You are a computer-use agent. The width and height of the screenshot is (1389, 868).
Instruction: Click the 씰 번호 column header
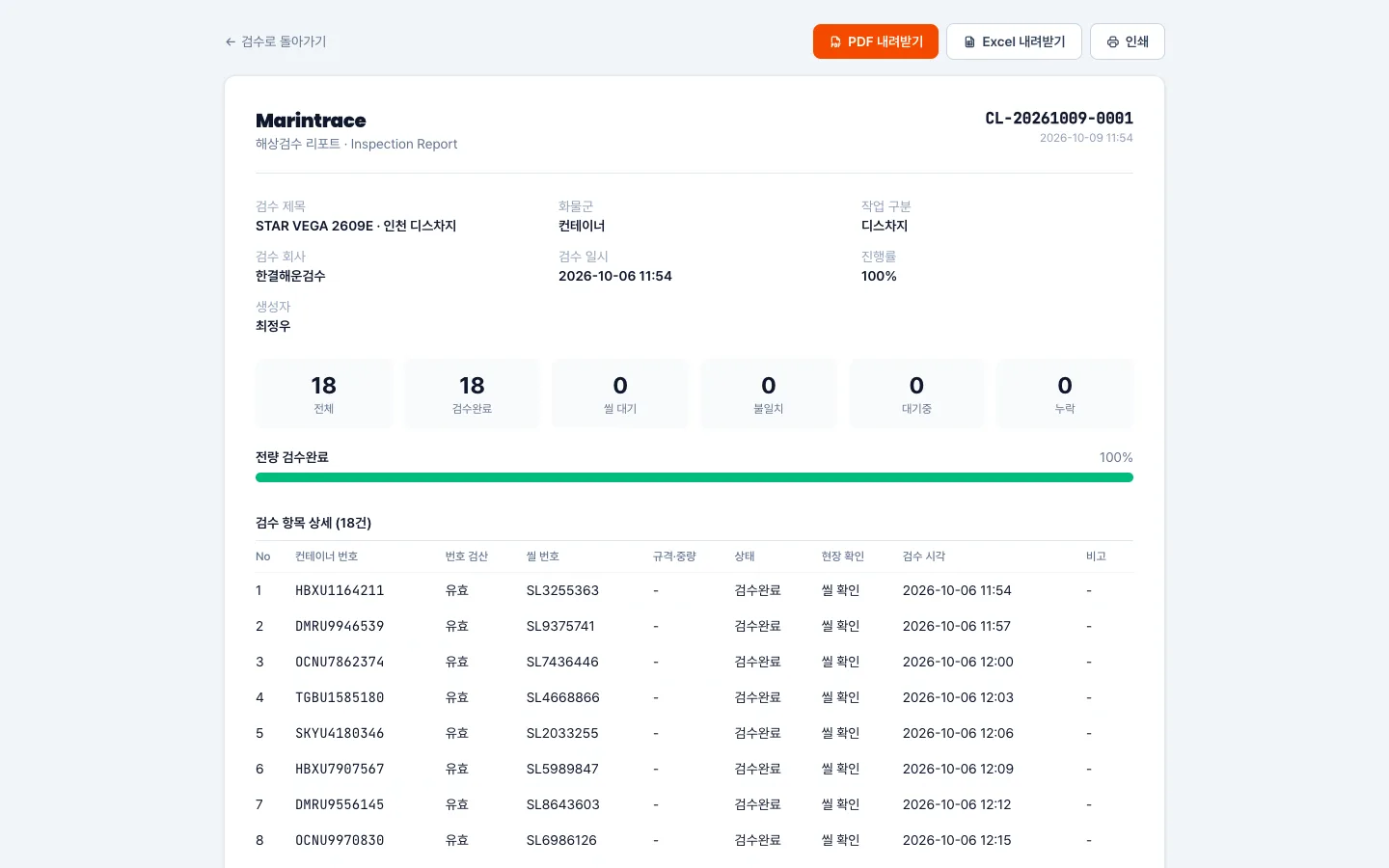tap(543, 556)
